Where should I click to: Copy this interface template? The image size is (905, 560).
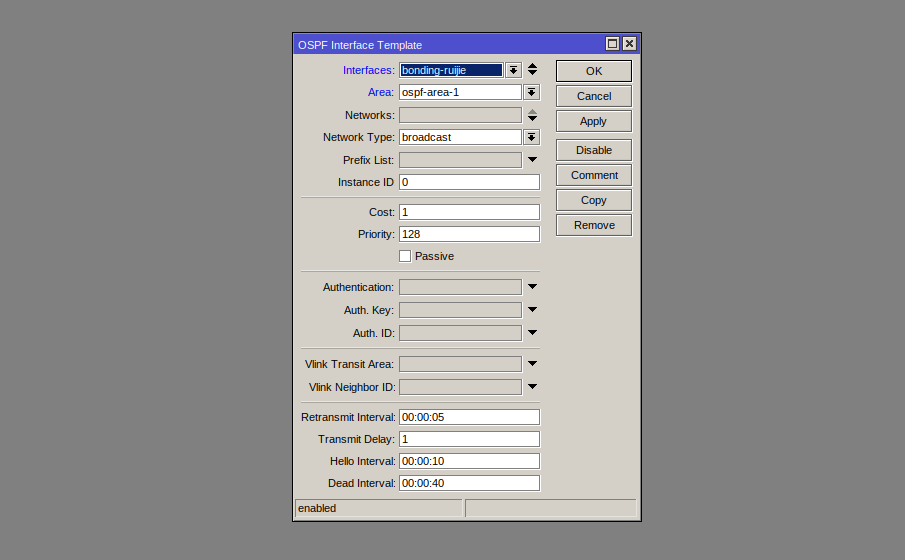594,200
